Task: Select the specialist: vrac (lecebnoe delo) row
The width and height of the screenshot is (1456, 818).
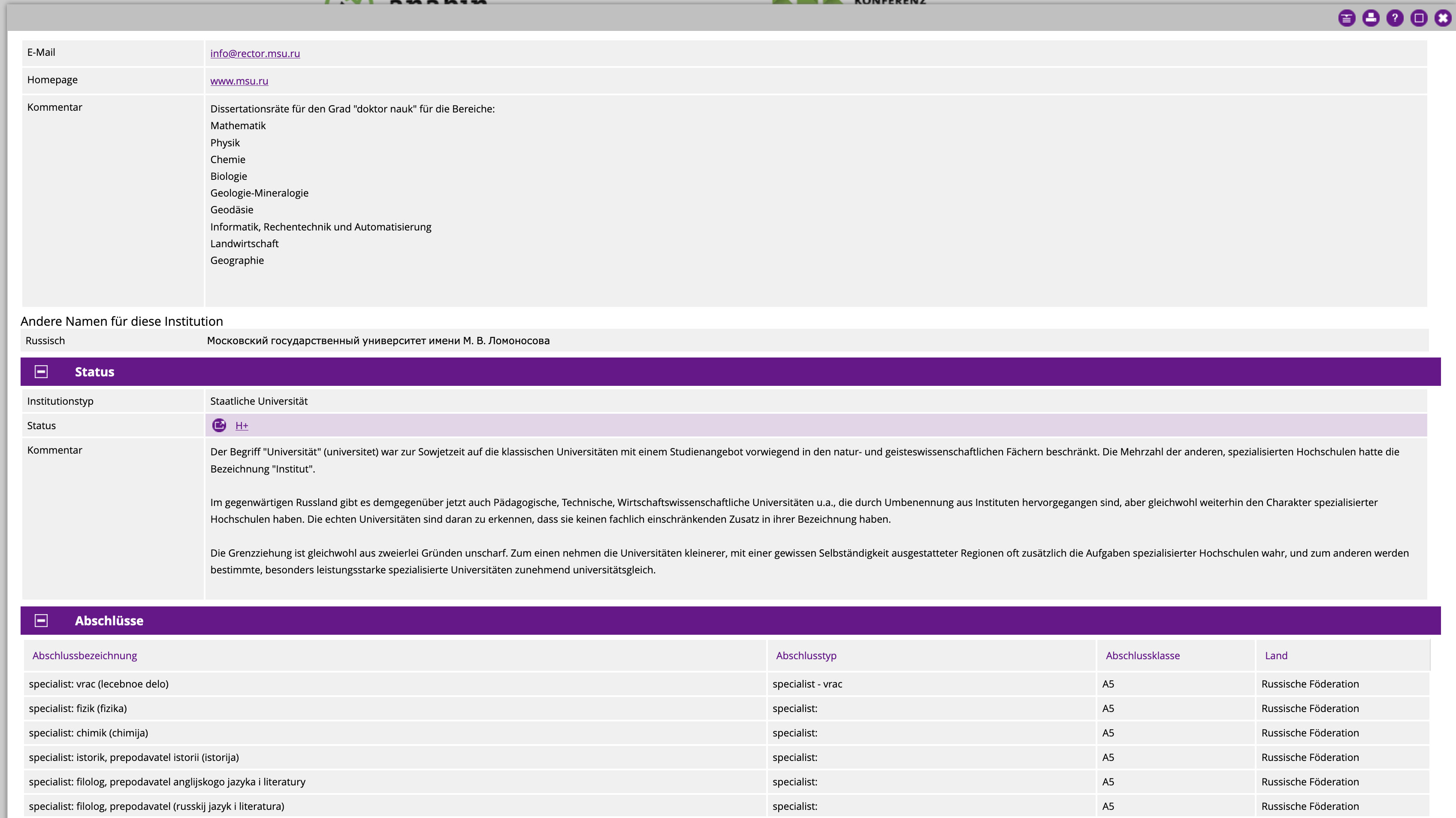Action: 98,684
